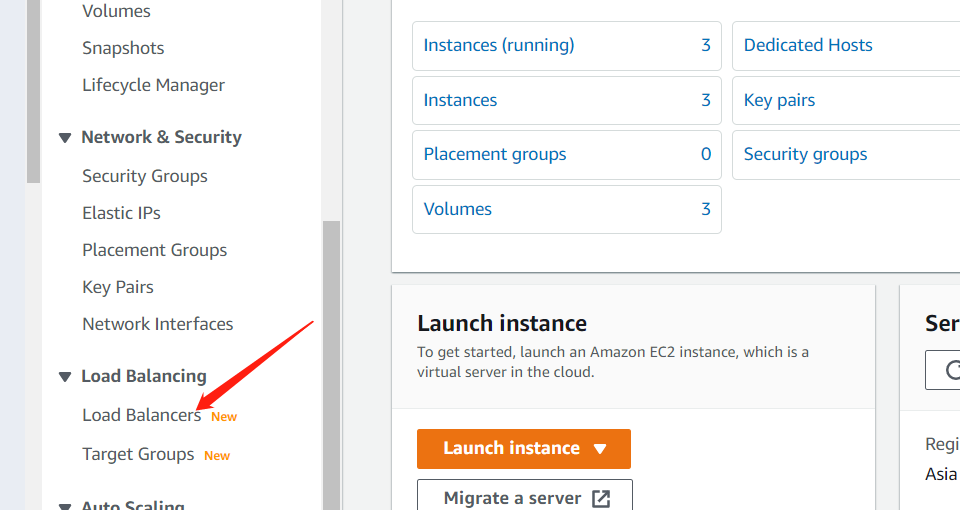The height and width of the screenshot is (510, 960).
Task: Collapse the Network & Security section
Action: click(65, 138)
